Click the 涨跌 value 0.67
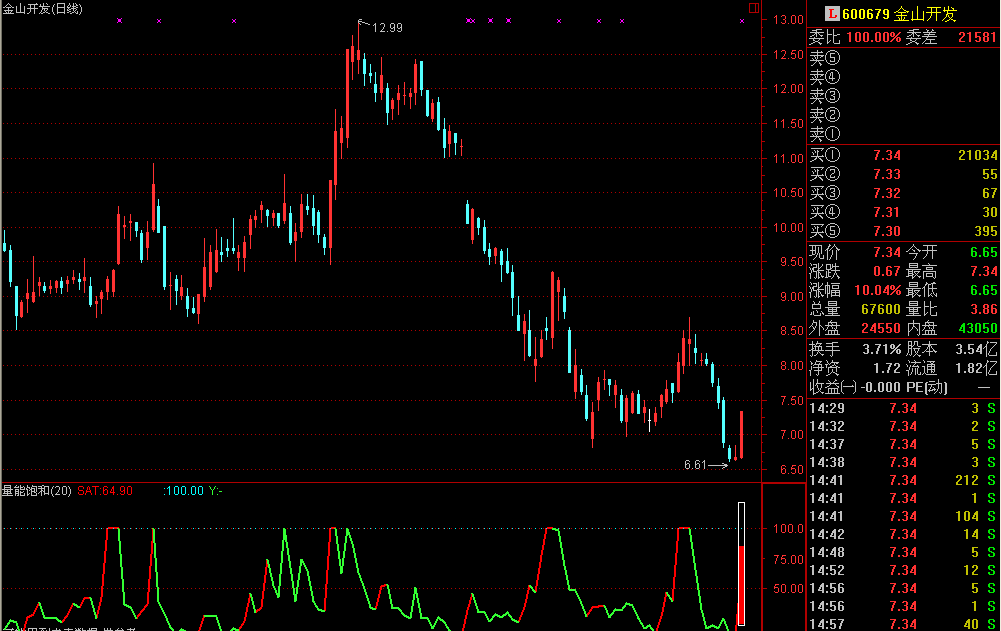 [887, 271]
